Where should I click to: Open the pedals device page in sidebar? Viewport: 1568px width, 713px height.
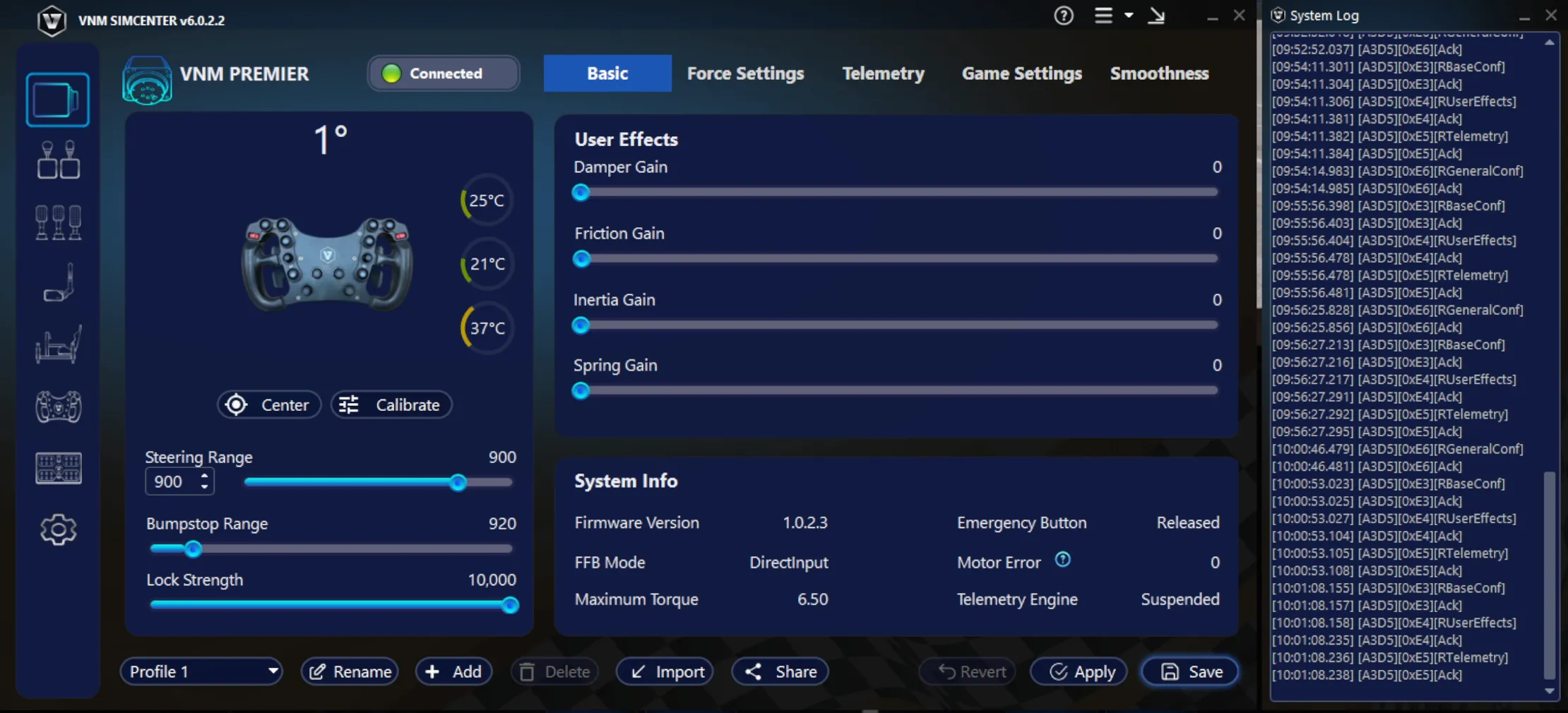[58, 222]
